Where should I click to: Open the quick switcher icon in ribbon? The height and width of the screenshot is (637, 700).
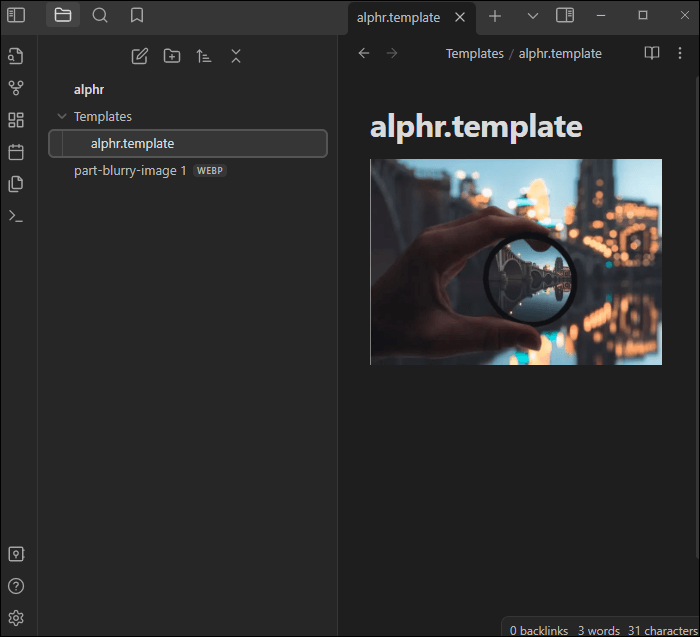coord(16,56)
